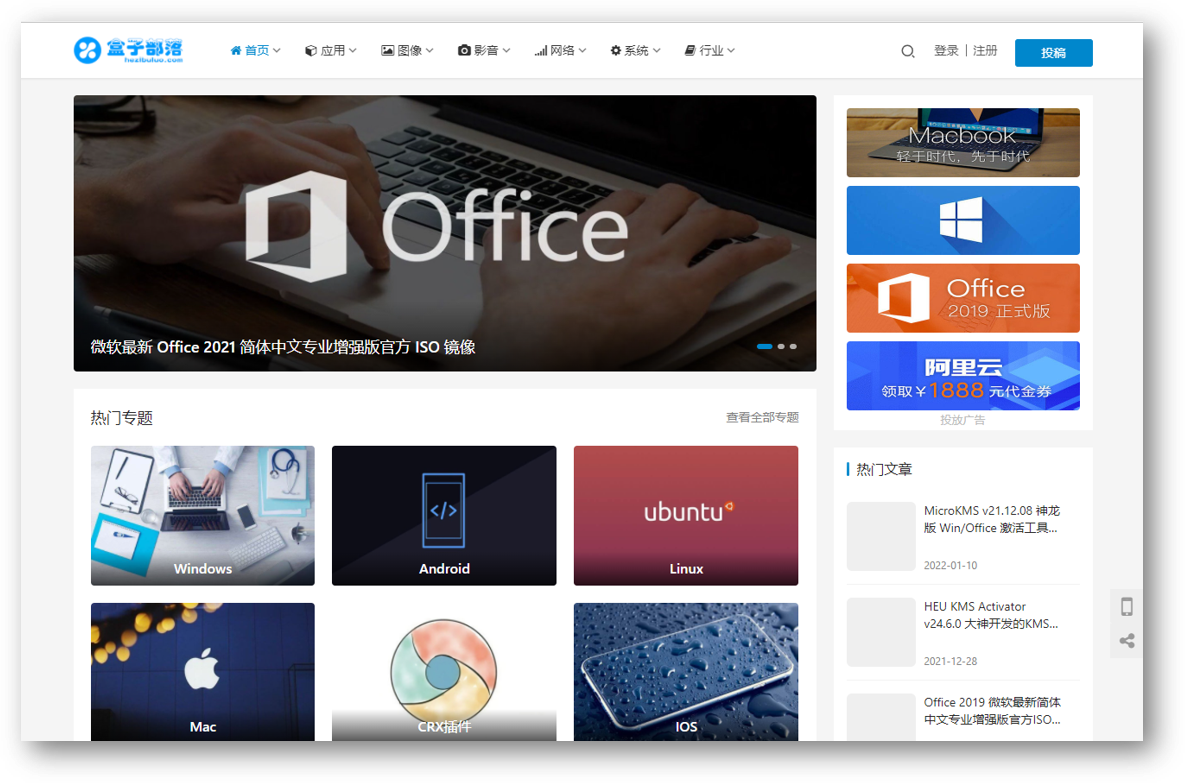This screenshot has width=1185, height=783.
Task: Click the picture icon beside 图像
Action: [388, 51]
